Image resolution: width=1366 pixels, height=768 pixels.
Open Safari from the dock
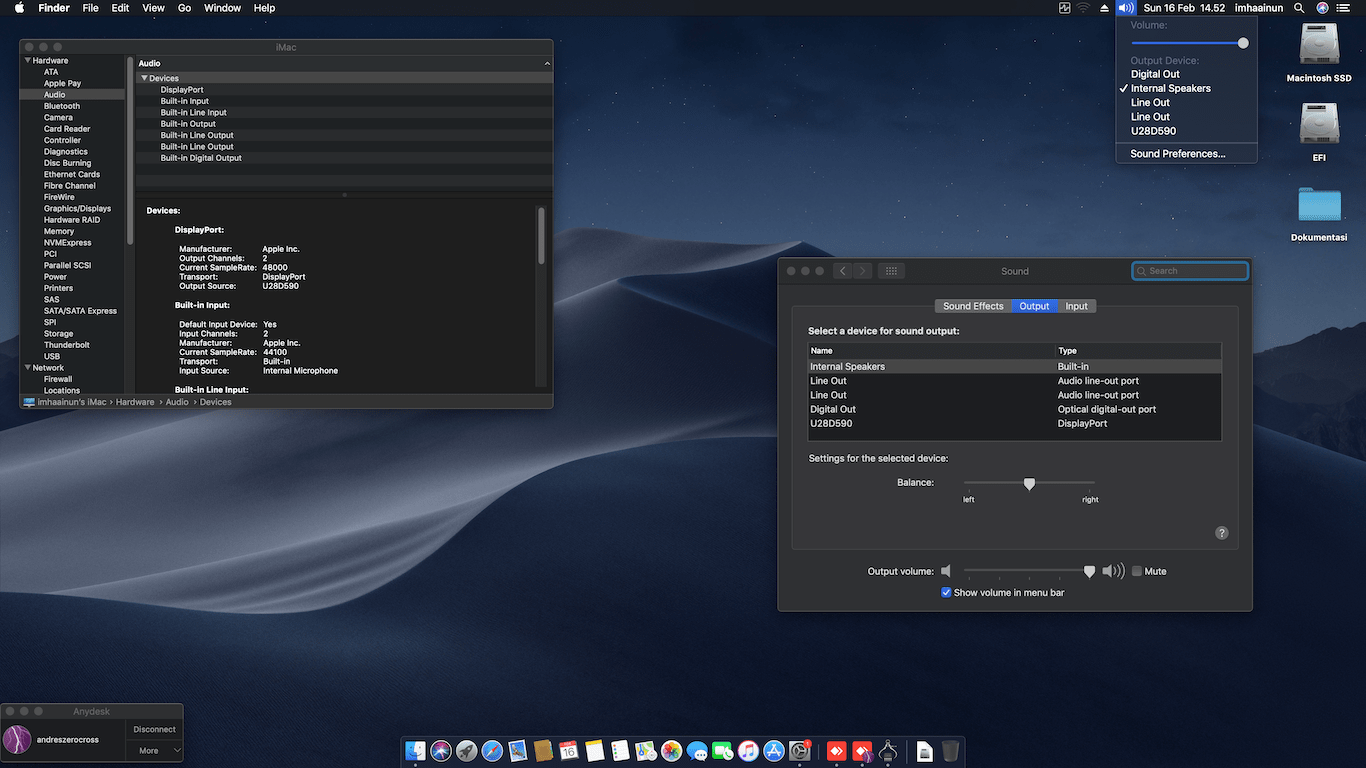(492, 751)
